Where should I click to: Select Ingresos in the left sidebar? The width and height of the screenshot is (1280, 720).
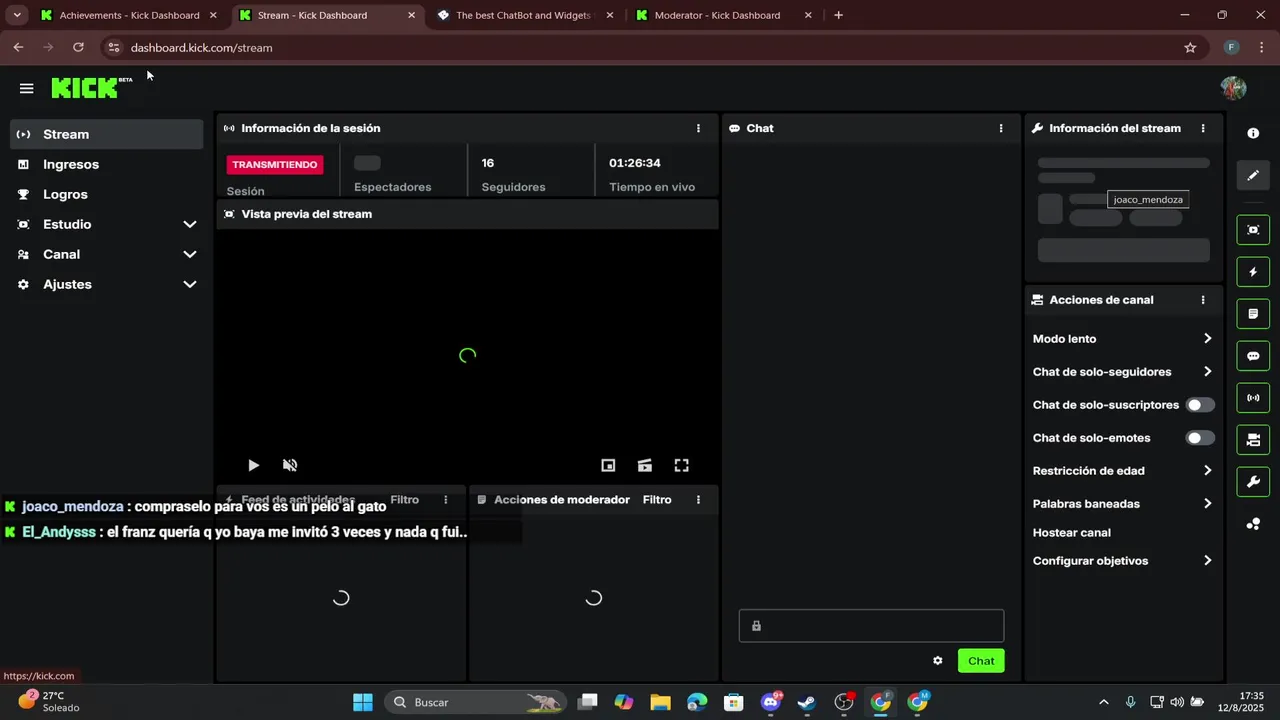(x=106, y=164)
